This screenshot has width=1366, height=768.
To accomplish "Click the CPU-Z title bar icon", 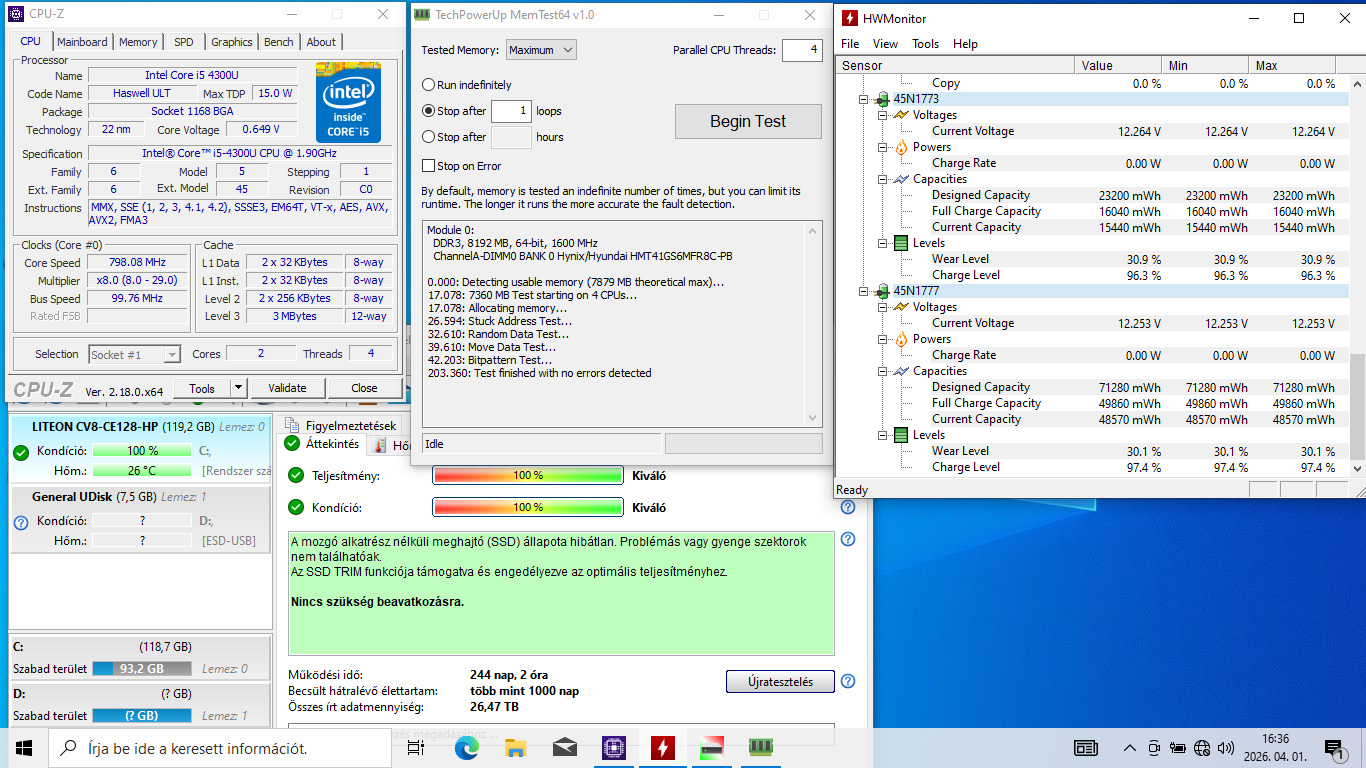I will 15,15.
